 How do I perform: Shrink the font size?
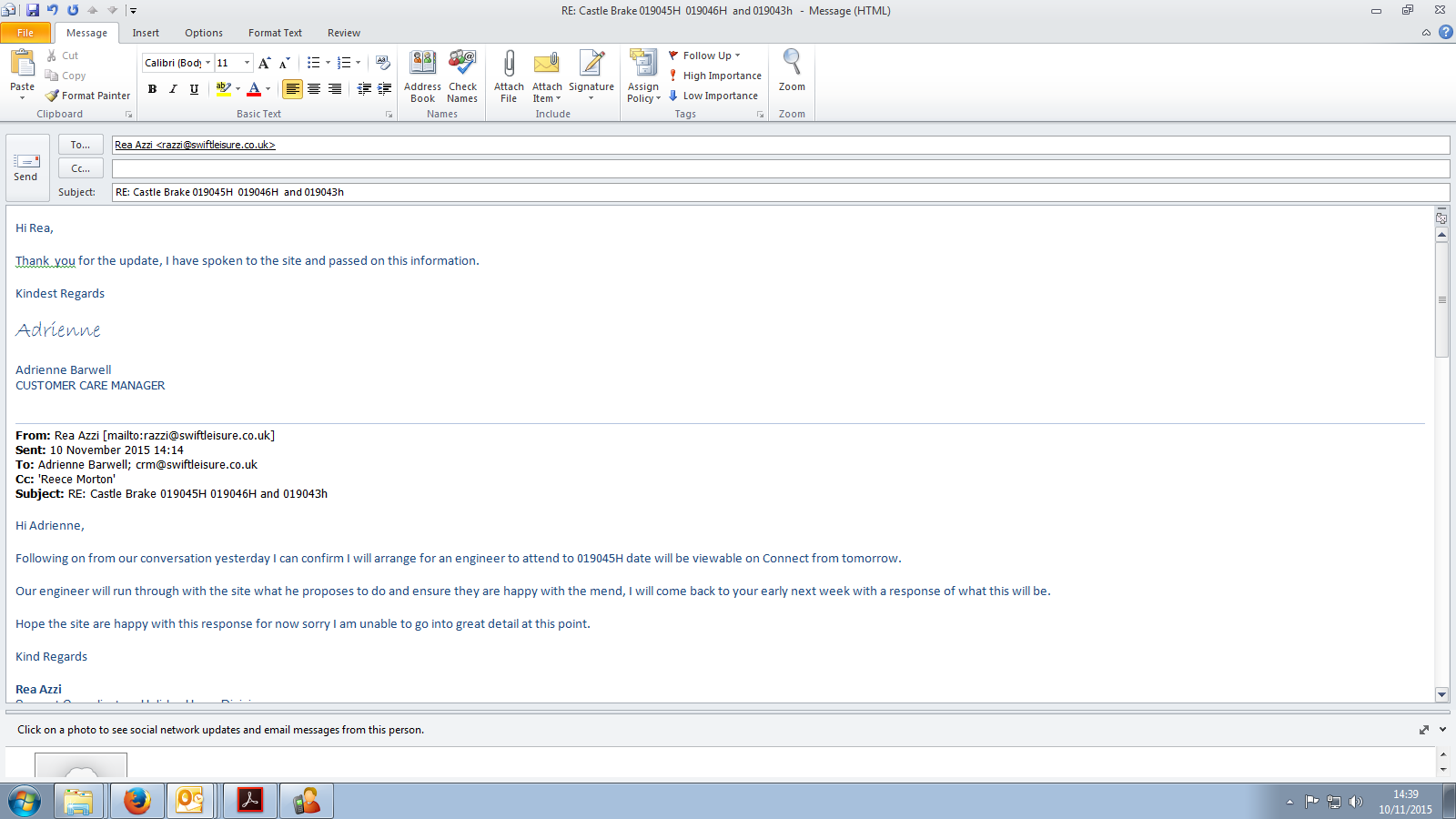284,63
